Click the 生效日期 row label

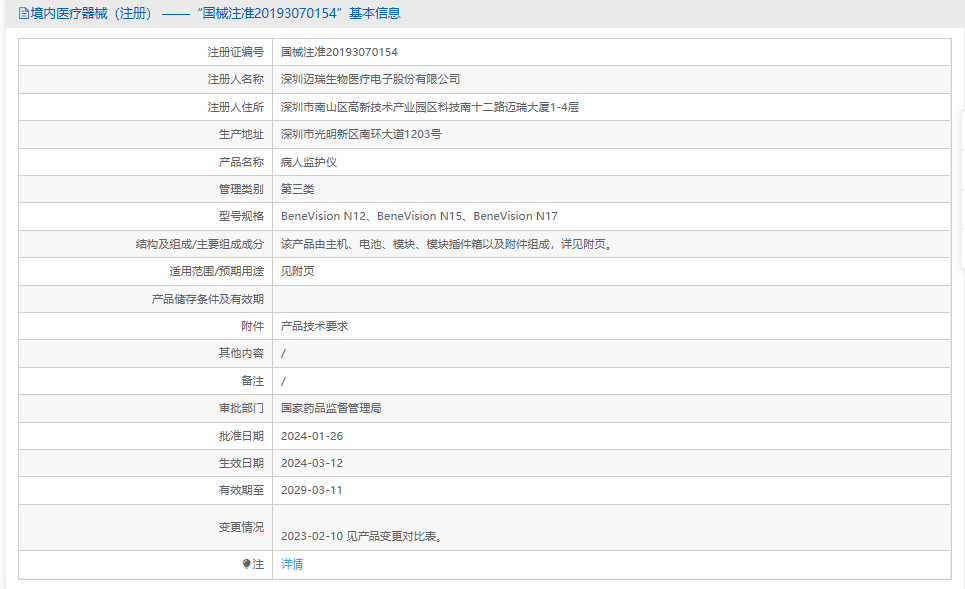pyautogui.click(x=241, y=463)
